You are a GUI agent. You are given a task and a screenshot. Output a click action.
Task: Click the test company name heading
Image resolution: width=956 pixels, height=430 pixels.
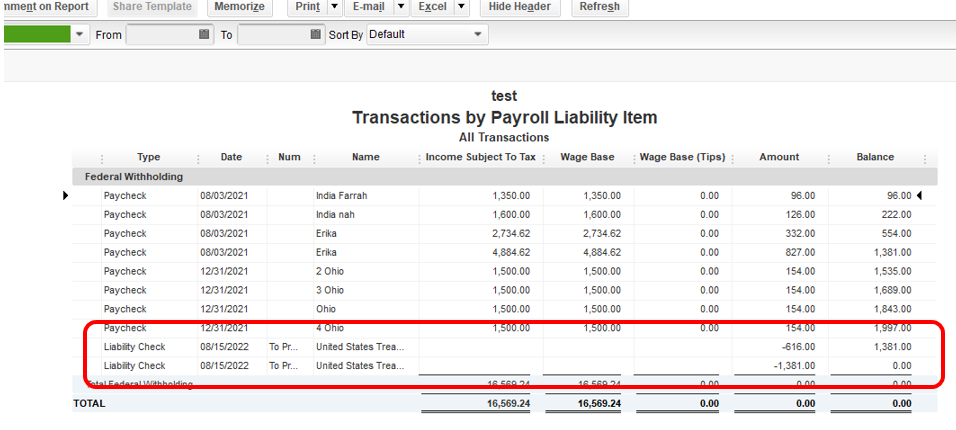504,96
